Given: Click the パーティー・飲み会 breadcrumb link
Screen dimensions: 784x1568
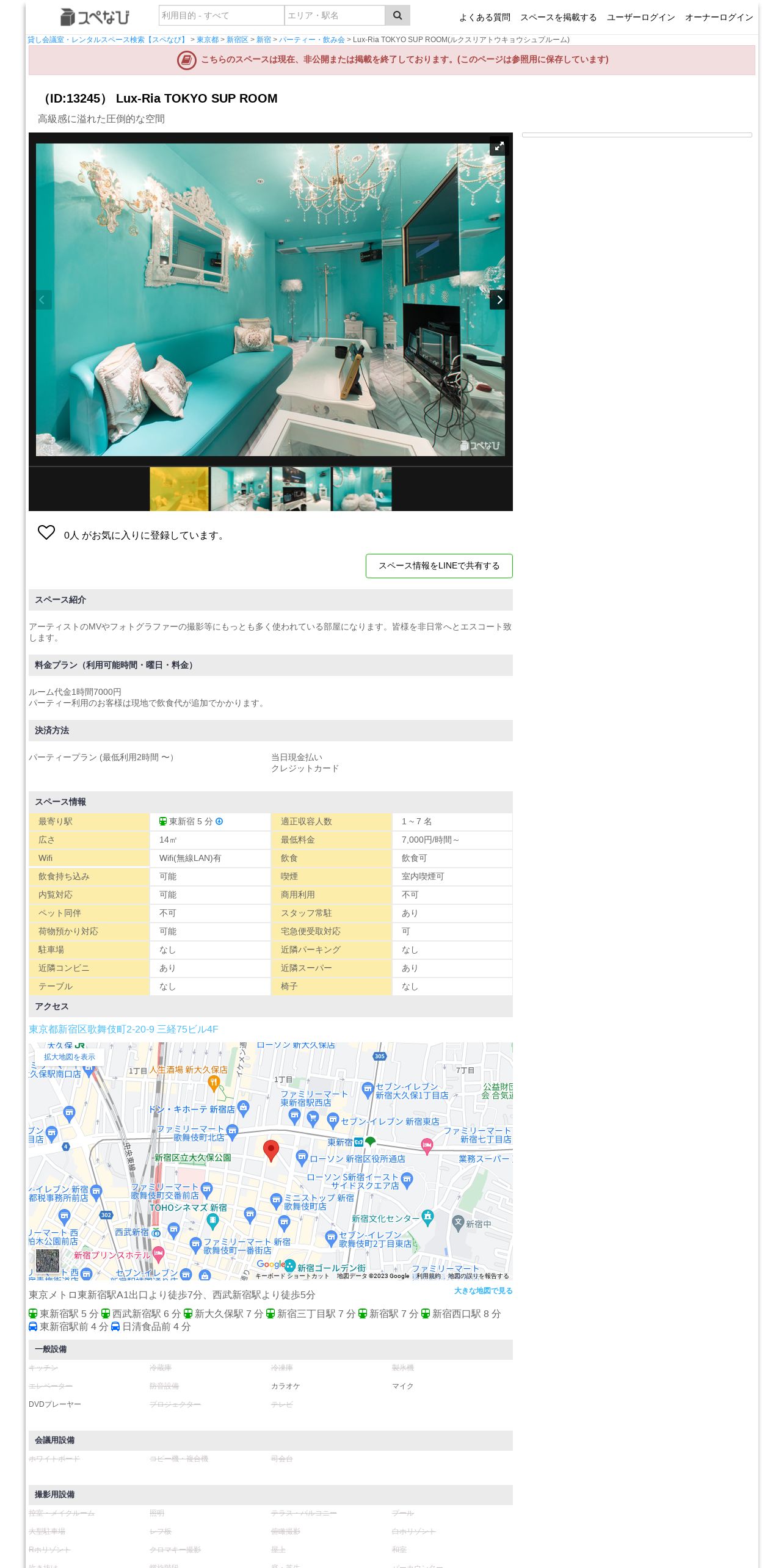Looking at the screenshot, I should click(312, 40).
